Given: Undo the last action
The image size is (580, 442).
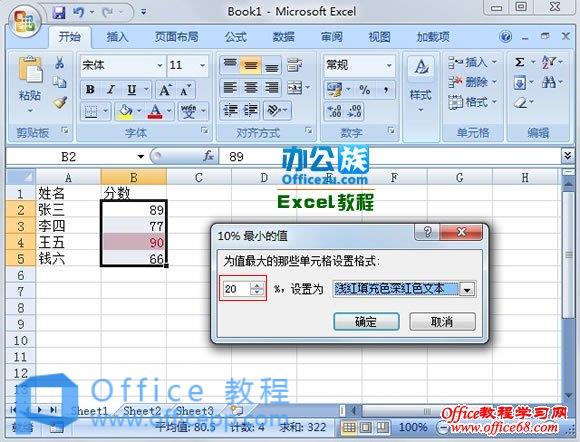Looking at the screenshot, I should (78, 13).
